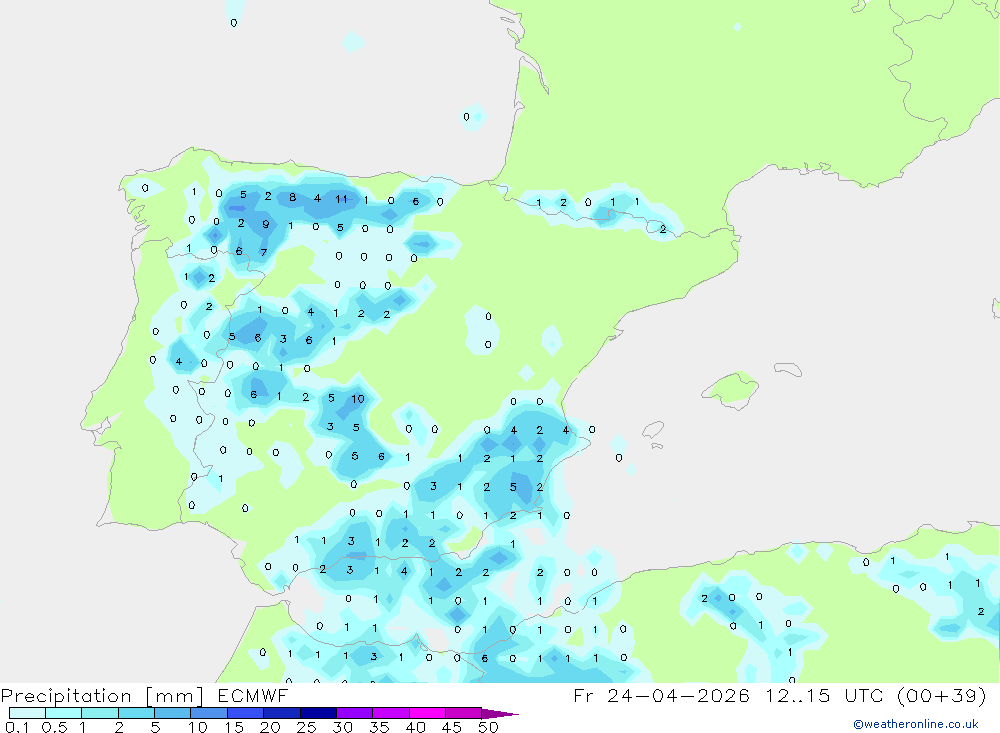Select the 35–40 mm magenta legend swatch
This screenshot has width=1000, height=733.
pos(390,713)
